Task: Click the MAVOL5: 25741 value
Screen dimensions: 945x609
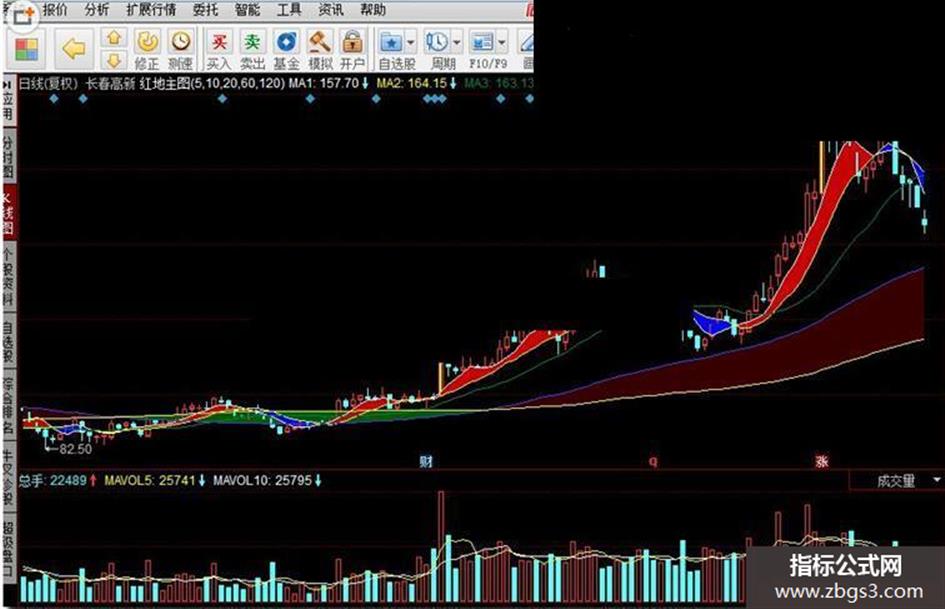Action: point(149,481)
